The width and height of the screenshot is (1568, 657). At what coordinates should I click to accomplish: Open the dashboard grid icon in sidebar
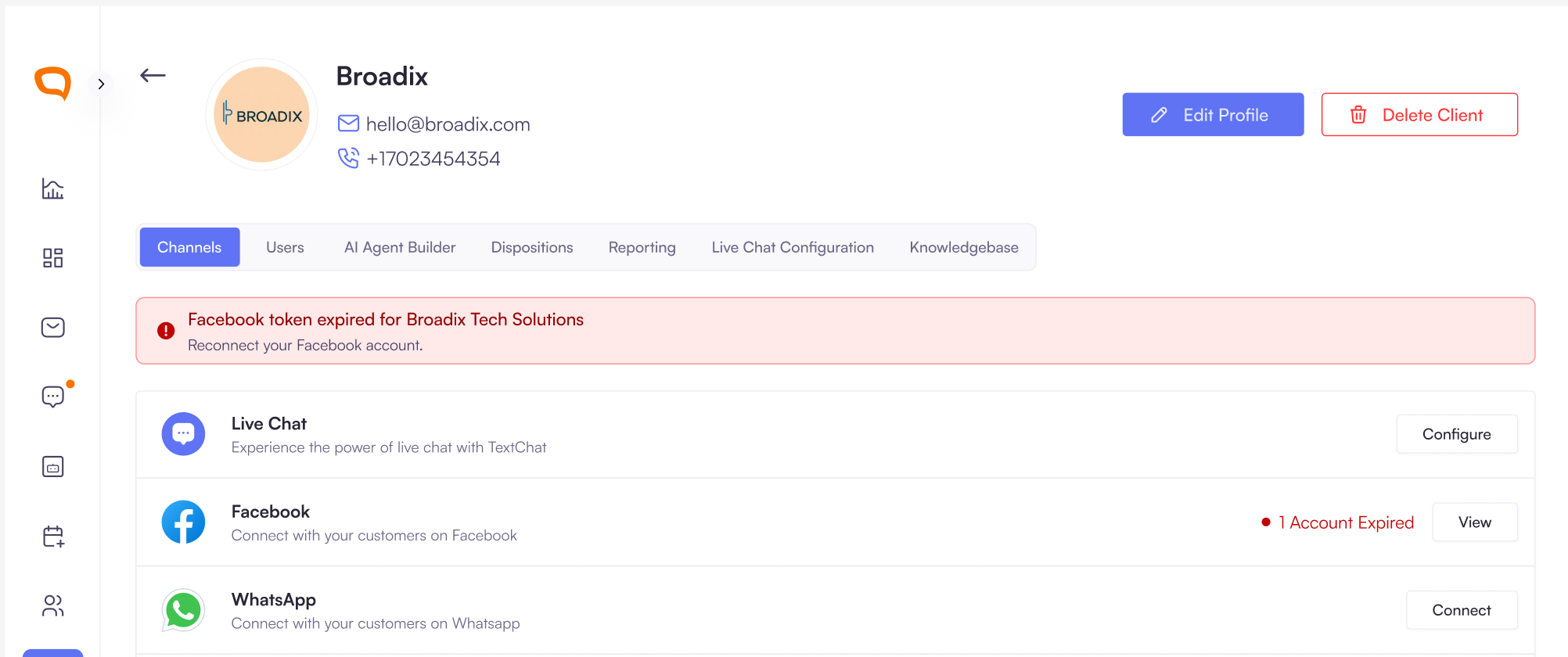tap(52, 258)
